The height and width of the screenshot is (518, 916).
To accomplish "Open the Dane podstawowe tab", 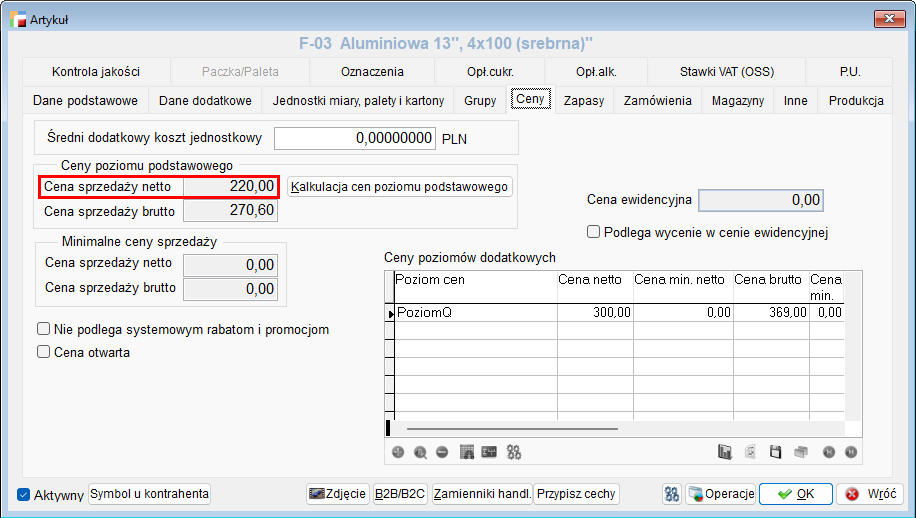I will (x=85, y=101).
